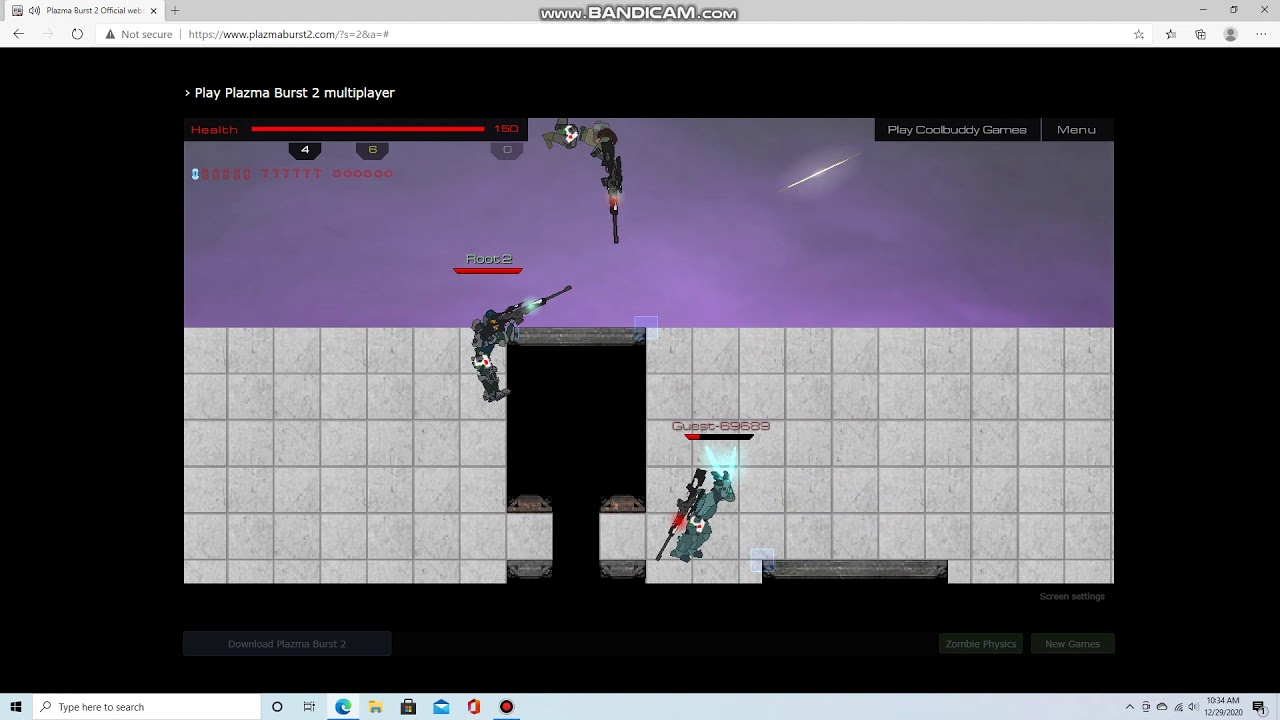This screenshot has height=720, width=1280.
Task: Open browser collections
Action: (1201, 34)
